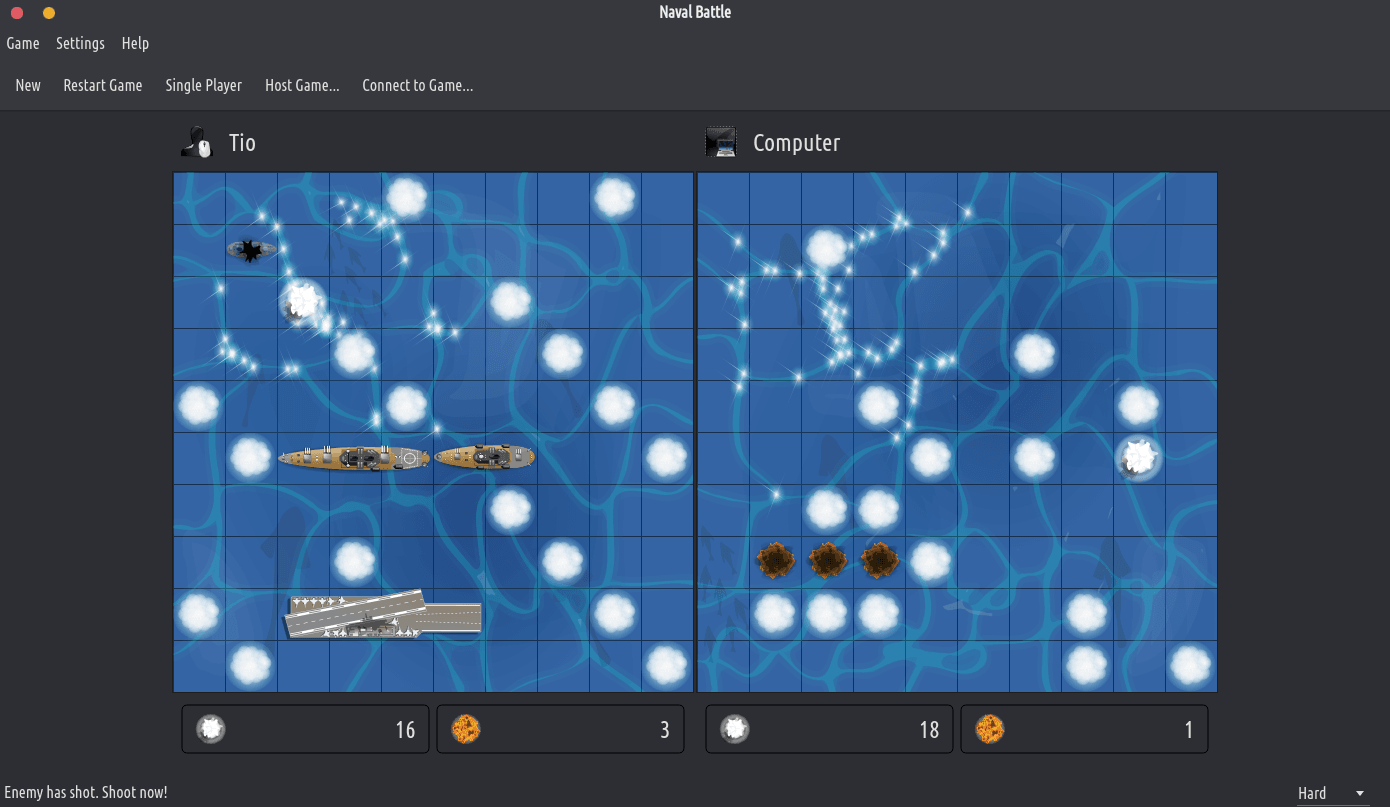The image size is (1390, 807).
Task: Click the aircraft carrier on Tio's board
Action: point(384,615)
